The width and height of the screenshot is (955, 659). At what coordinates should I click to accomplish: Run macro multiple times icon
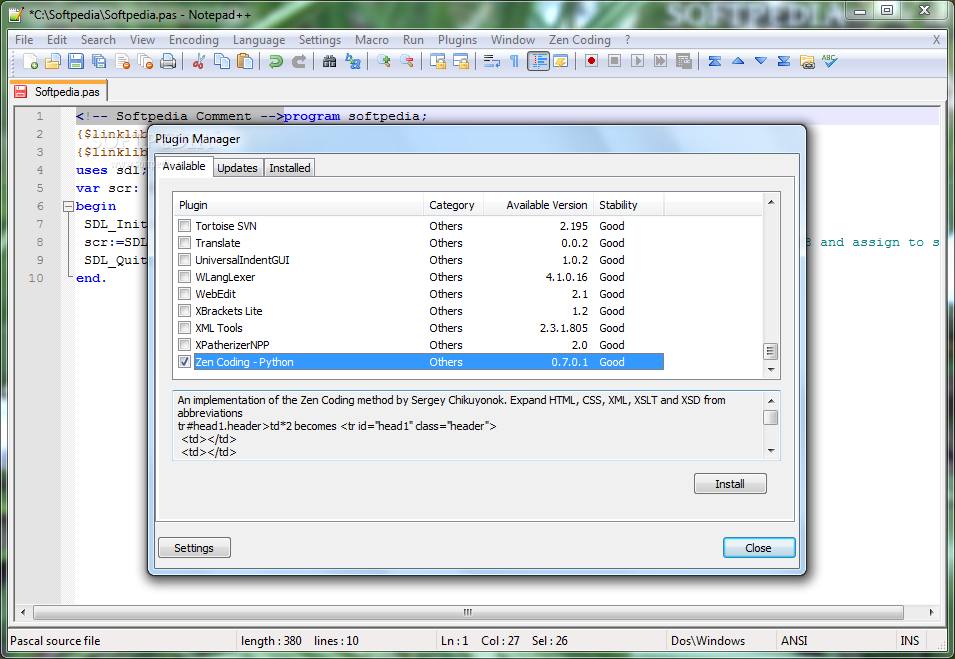[660, 62]
